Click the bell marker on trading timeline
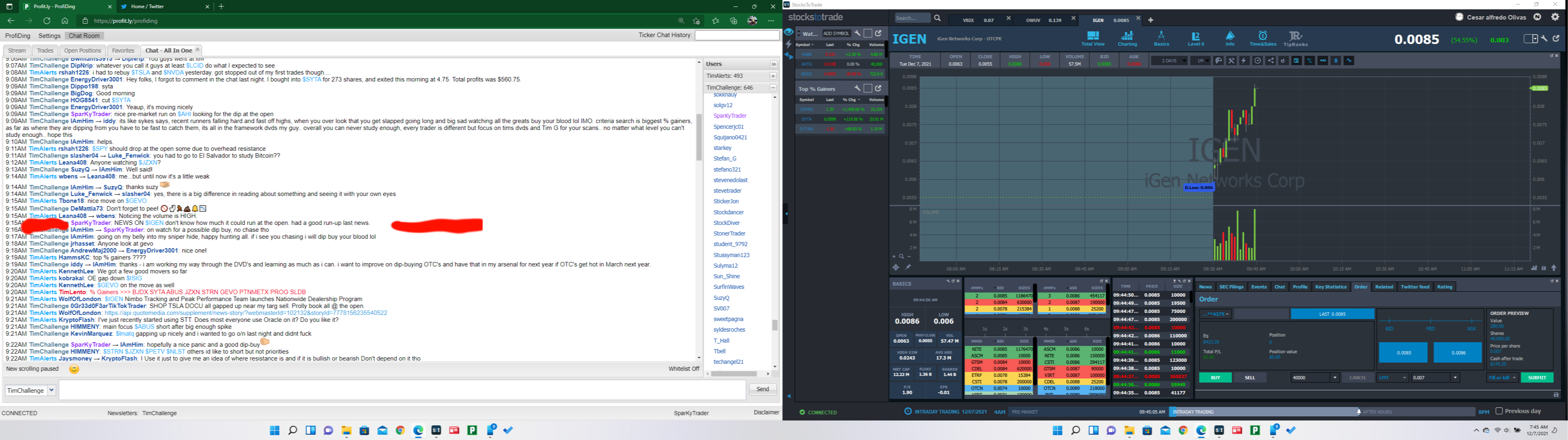Viewport: 1568px width, 440px height. tap(1359, 412)
